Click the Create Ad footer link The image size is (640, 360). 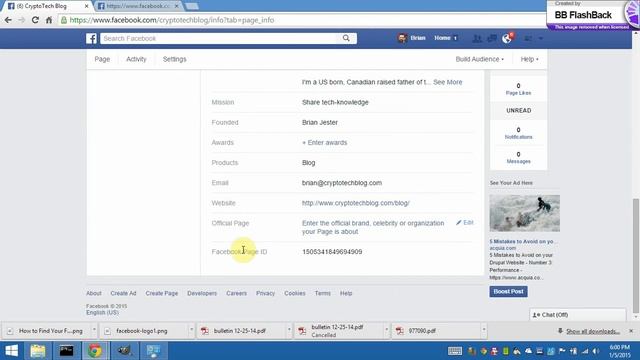[123, 293]
